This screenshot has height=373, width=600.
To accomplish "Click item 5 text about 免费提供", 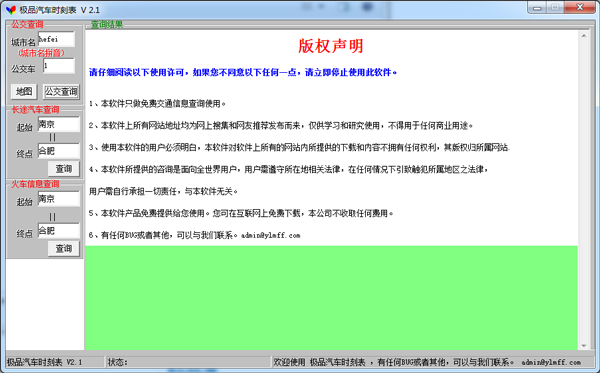I will 241,213.
